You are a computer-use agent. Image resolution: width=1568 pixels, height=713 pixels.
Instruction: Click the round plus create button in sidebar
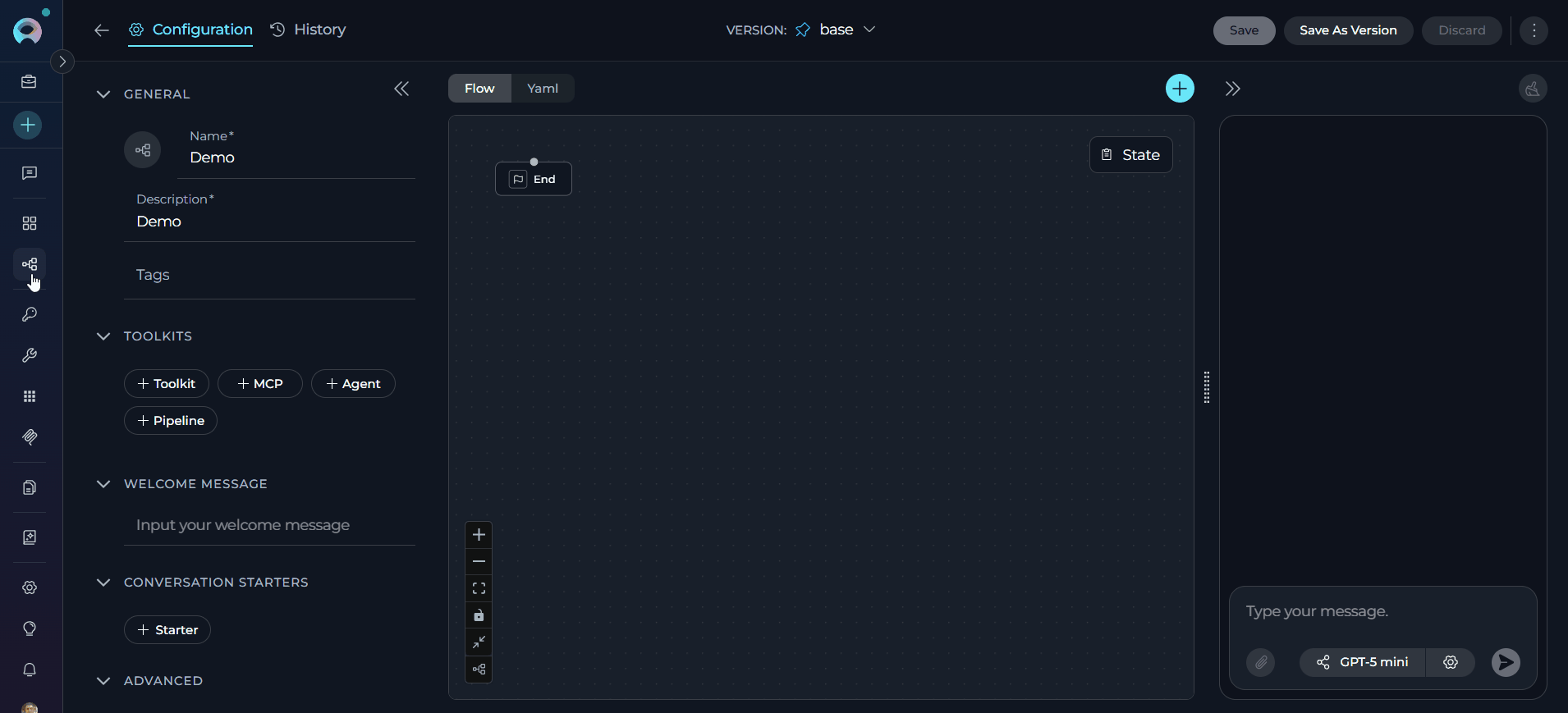28,125
